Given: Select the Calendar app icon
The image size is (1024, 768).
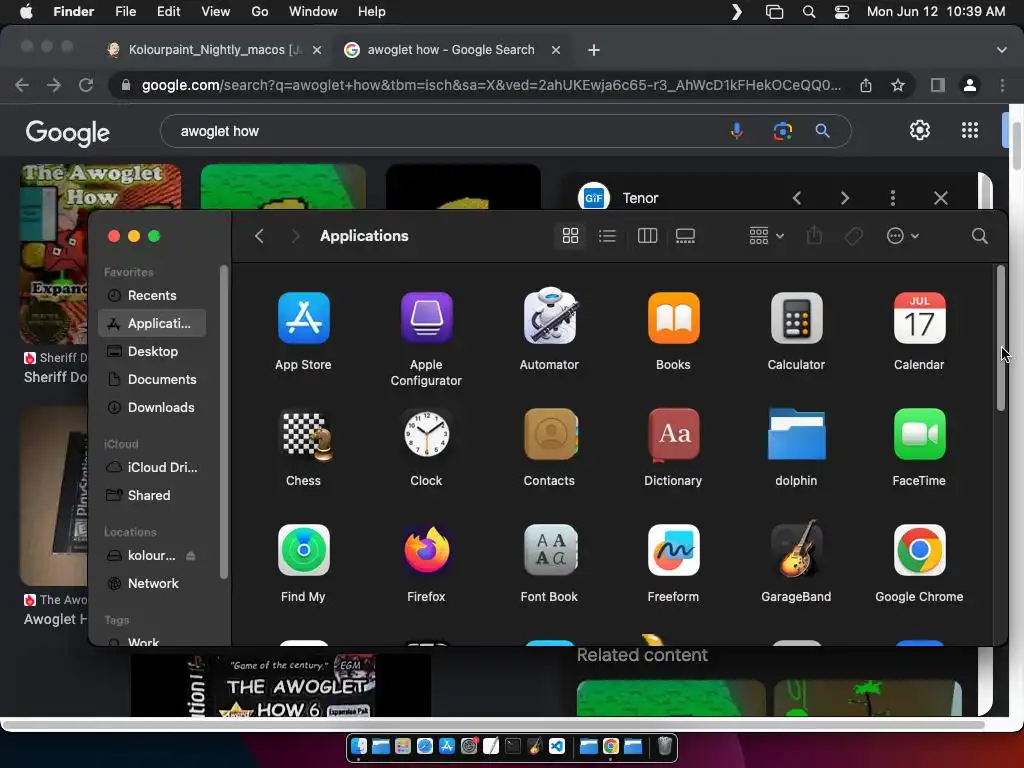Looking at the screenshot, I should point(919,318).
